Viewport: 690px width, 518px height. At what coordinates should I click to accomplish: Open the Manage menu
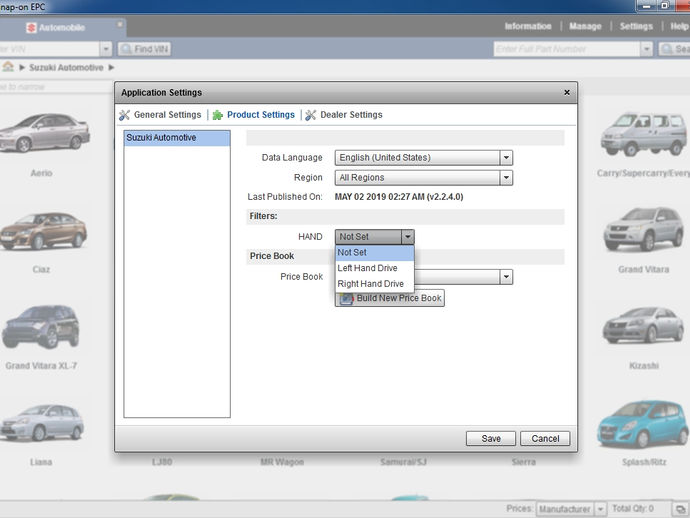click(585, 26)
